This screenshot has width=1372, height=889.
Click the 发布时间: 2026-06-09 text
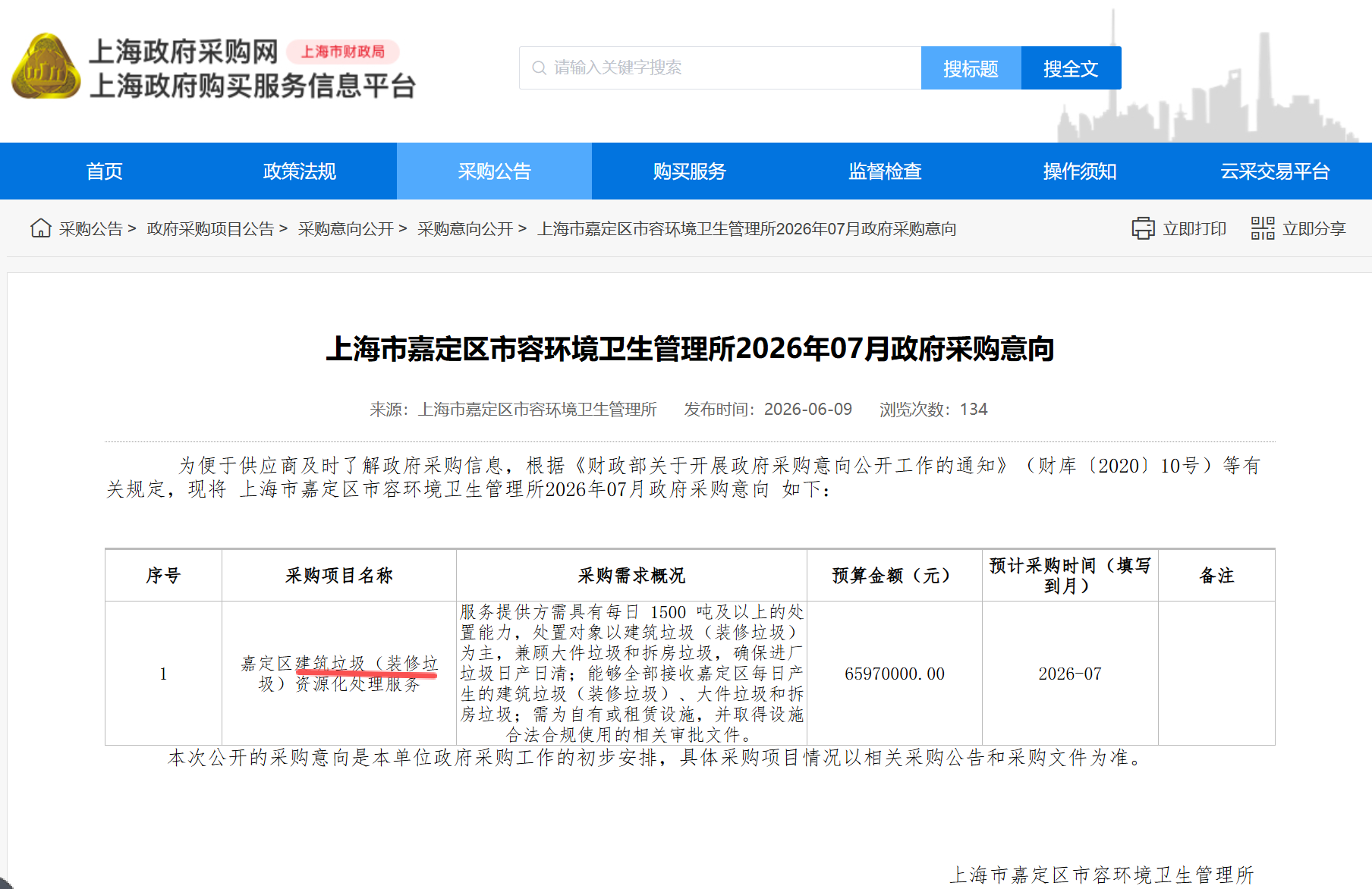click(x=768, y=410)
